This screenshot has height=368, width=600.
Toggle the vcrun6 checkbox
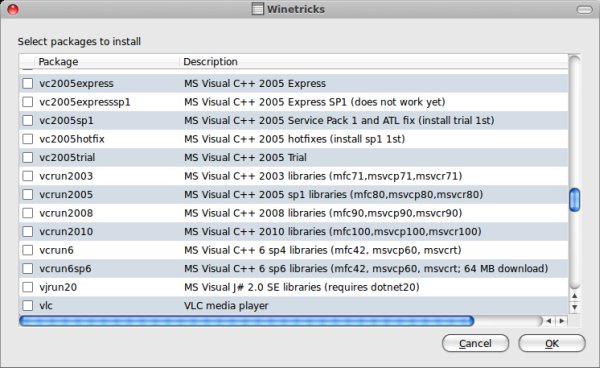point(28,250)
